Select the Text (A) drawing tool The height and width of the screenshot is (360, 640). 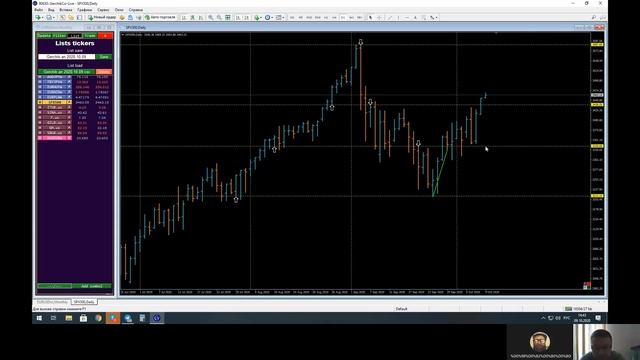[416, 18]
